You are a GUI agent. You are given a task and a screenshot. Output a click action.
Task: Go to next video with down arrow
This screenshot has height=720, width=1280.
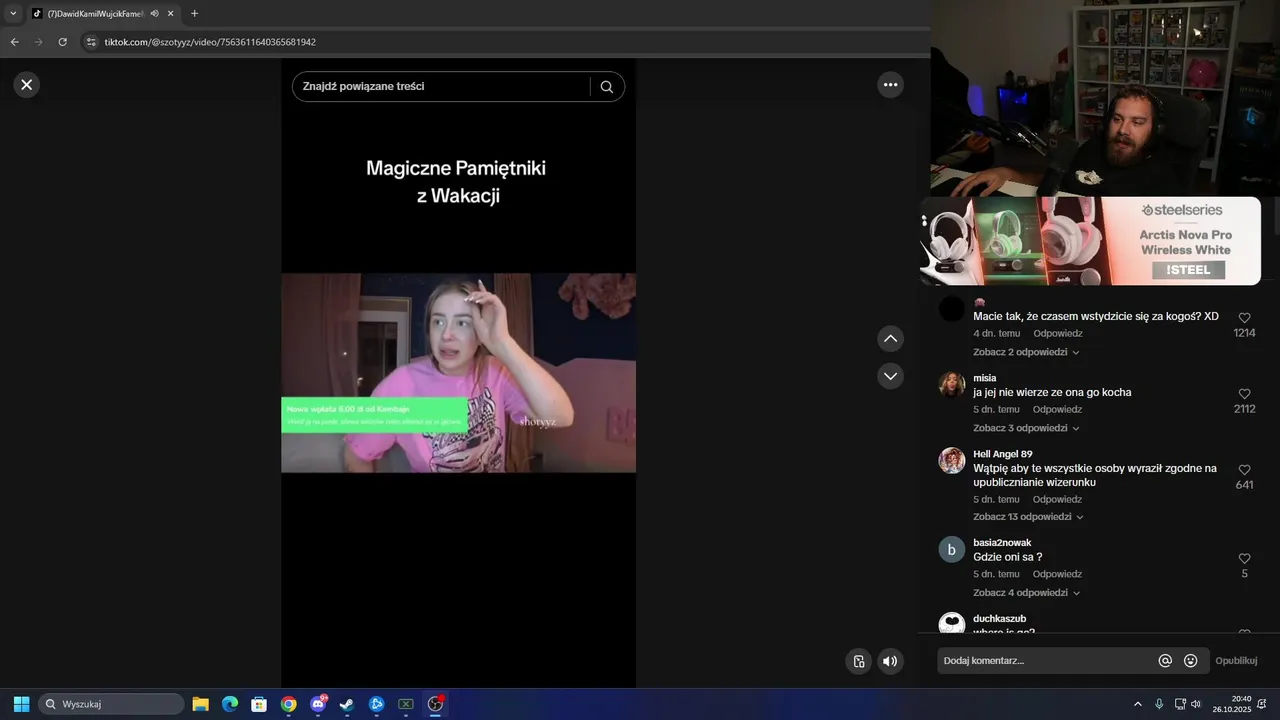tap(890, 376)
